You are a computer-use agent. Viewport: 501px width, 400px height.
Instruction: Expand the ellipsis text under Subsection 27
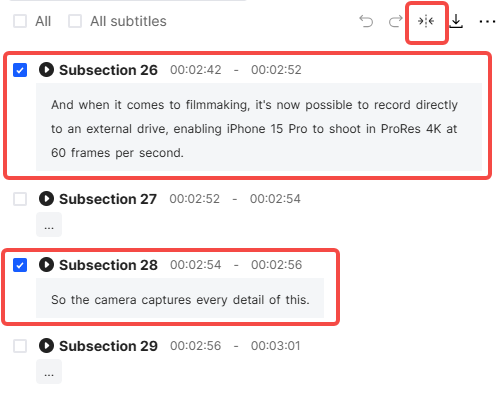point(49,225)
